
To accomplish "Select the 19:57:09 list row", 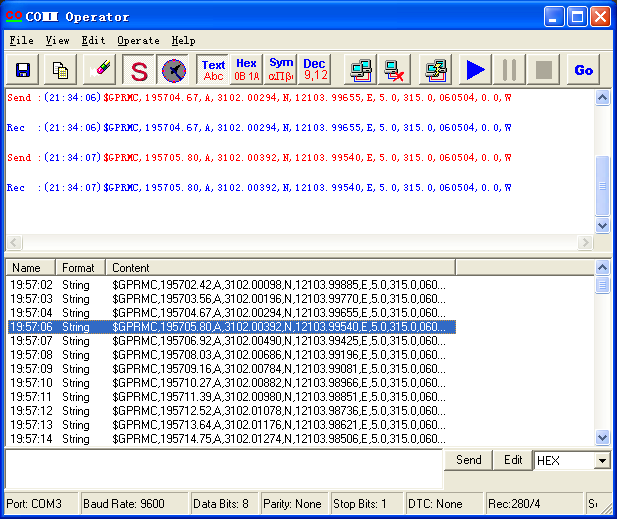I will pyautogui.click(x=232, y=369).
